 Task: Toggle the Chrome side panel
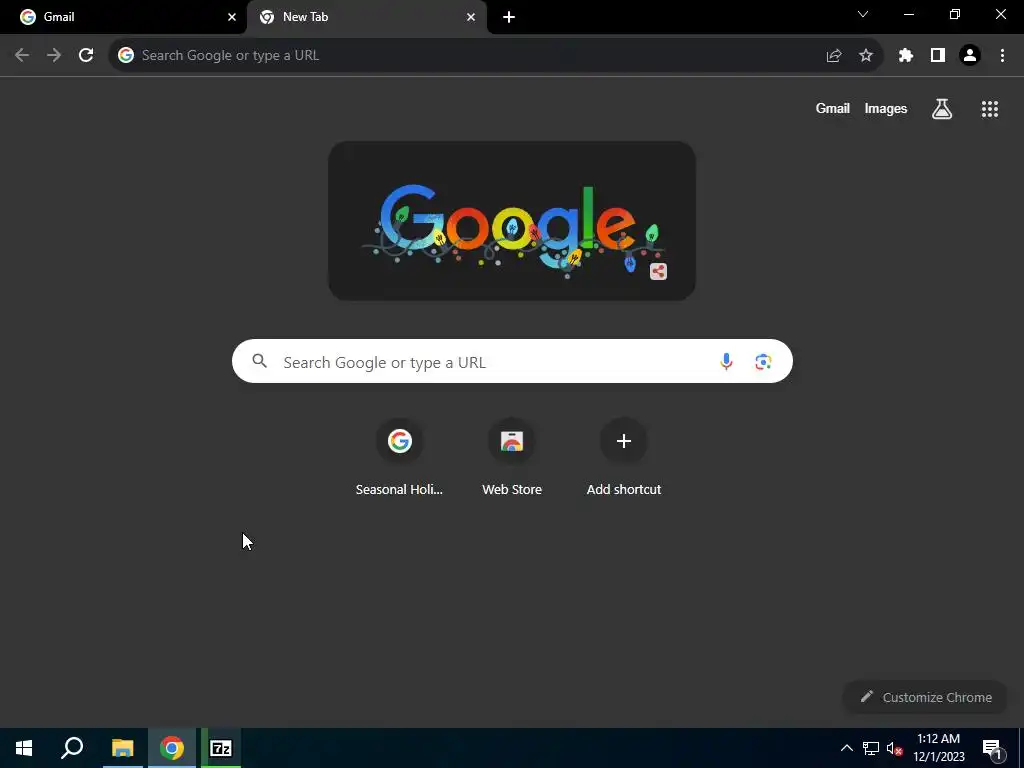(938, 56)
